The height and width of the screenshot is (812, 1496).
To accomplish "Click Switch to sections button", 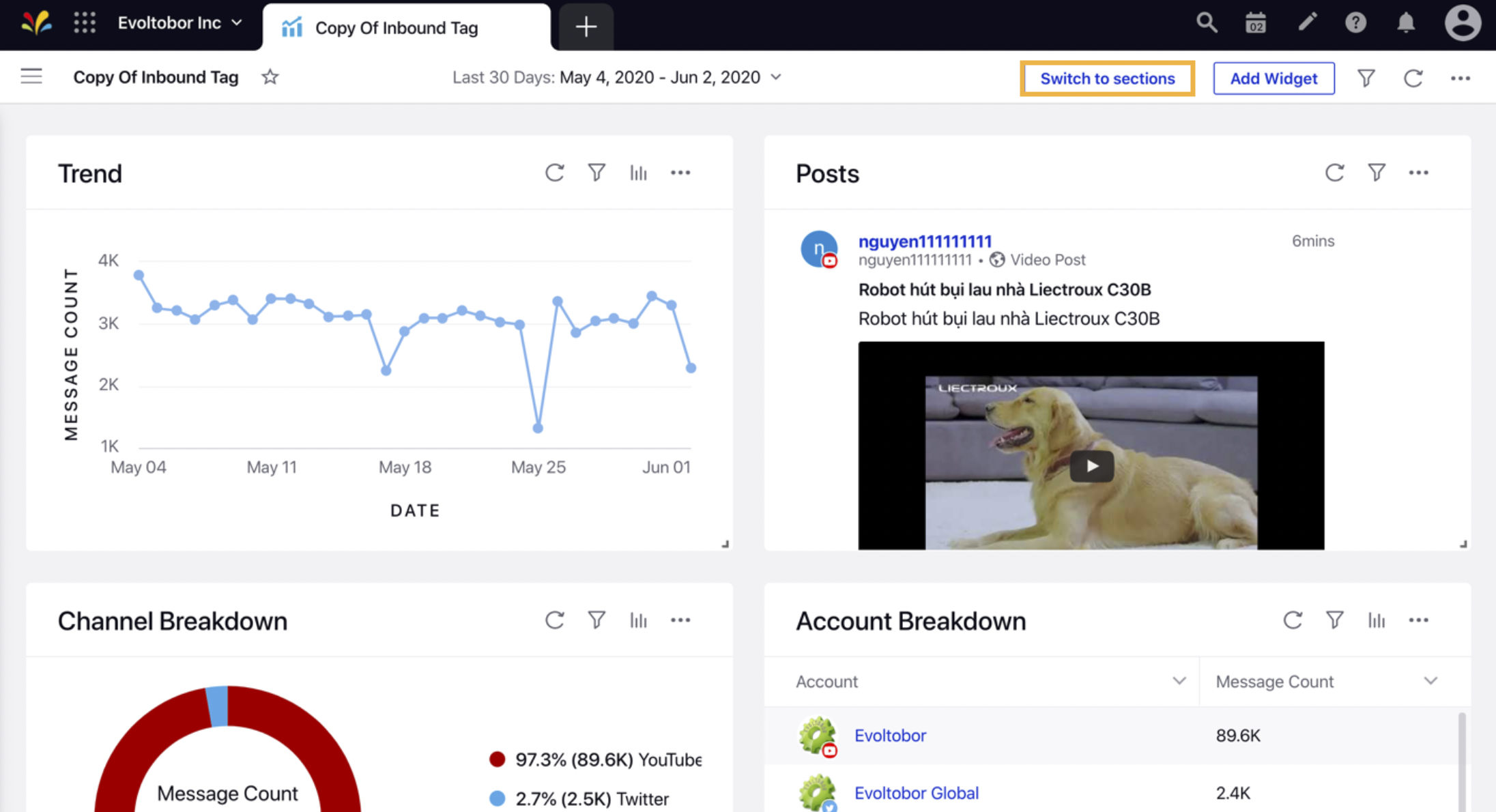I will pos(1107,78).
